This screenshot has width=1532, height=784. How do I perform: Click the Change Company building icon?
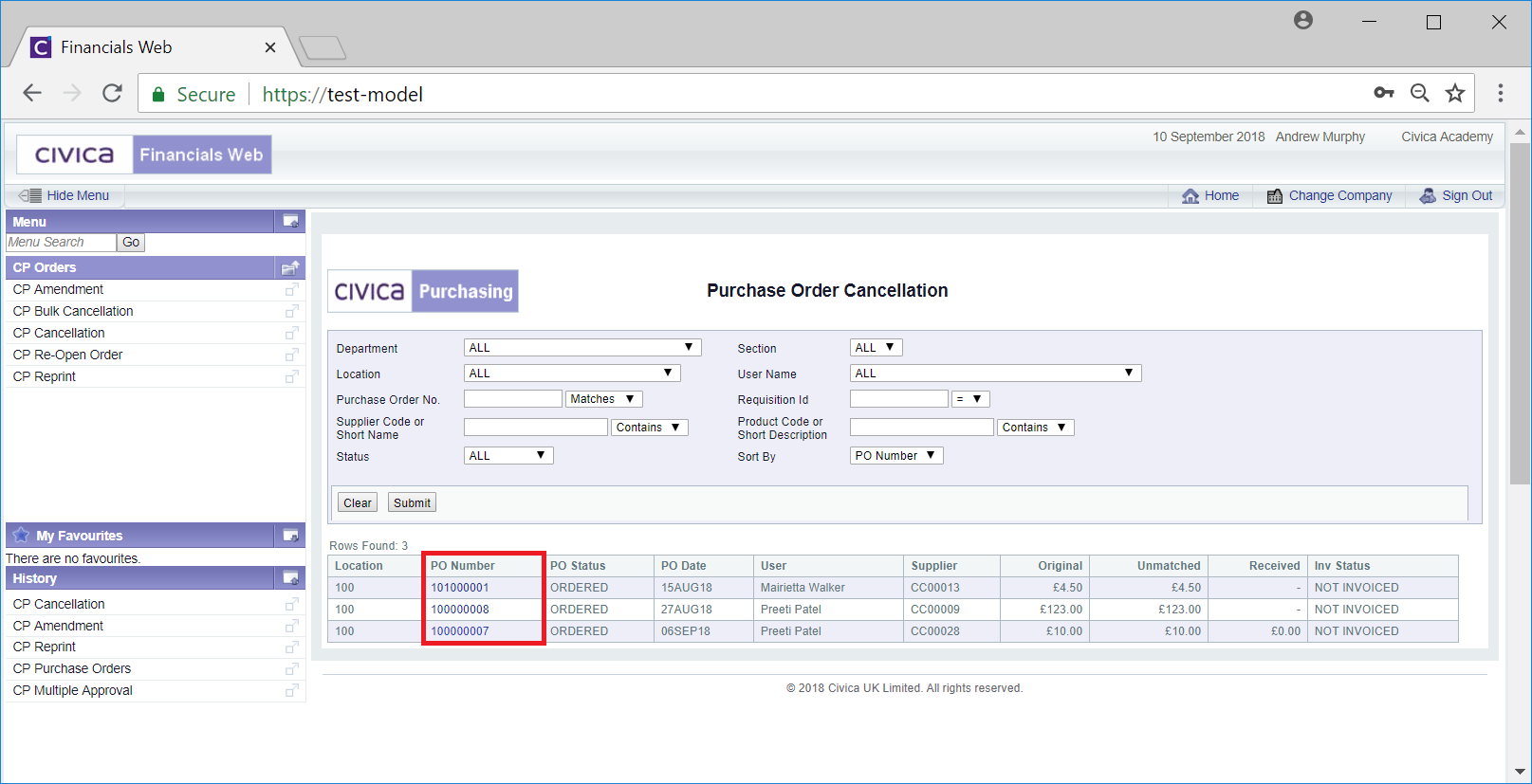pyautogui.click(x=1275, y=195)
